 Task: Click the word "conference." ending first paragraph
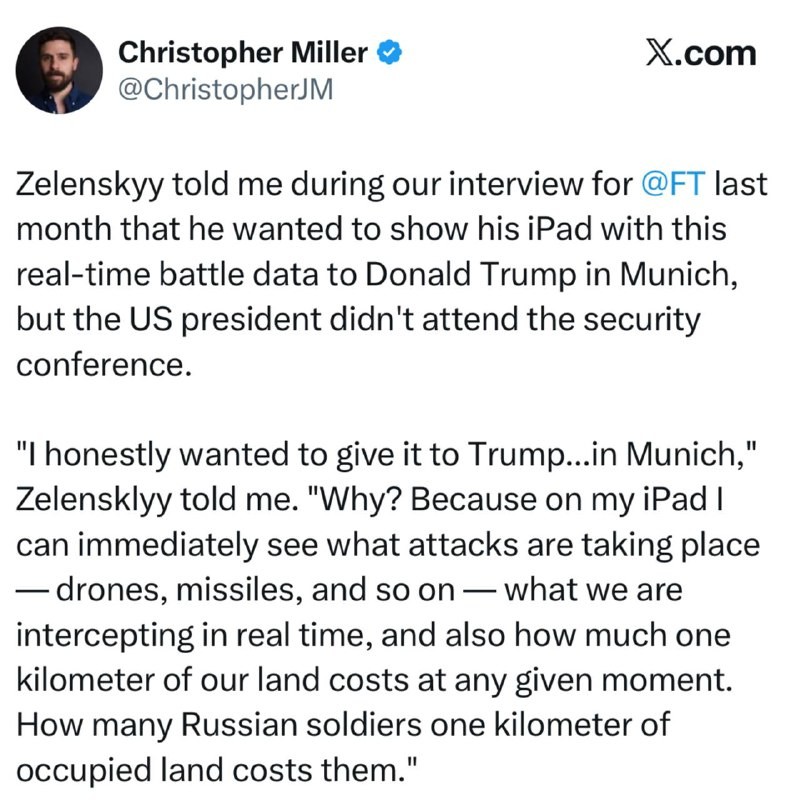click(103, 363)
